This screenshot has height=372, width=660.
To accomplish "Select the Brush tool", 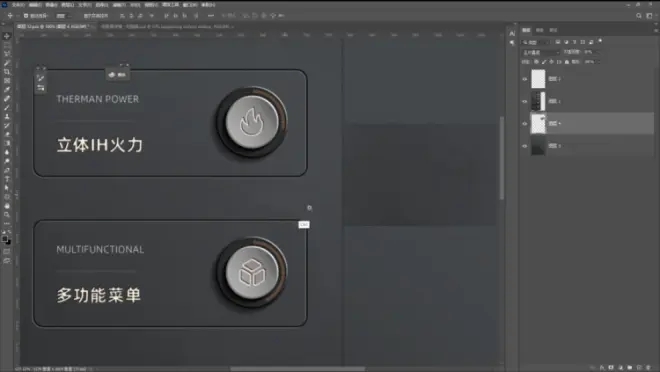I will (x=7, y=108).
